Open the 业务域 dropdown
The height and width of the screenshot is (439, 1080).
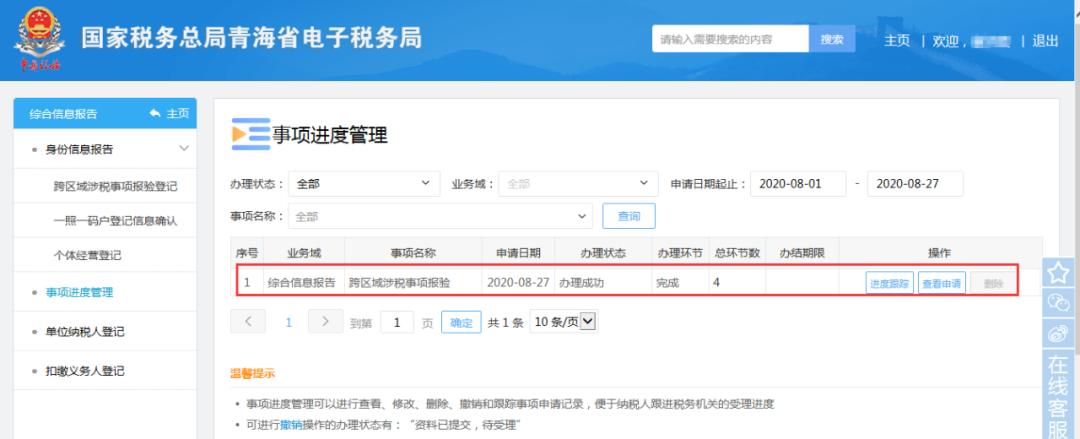[x=579, y=184]
